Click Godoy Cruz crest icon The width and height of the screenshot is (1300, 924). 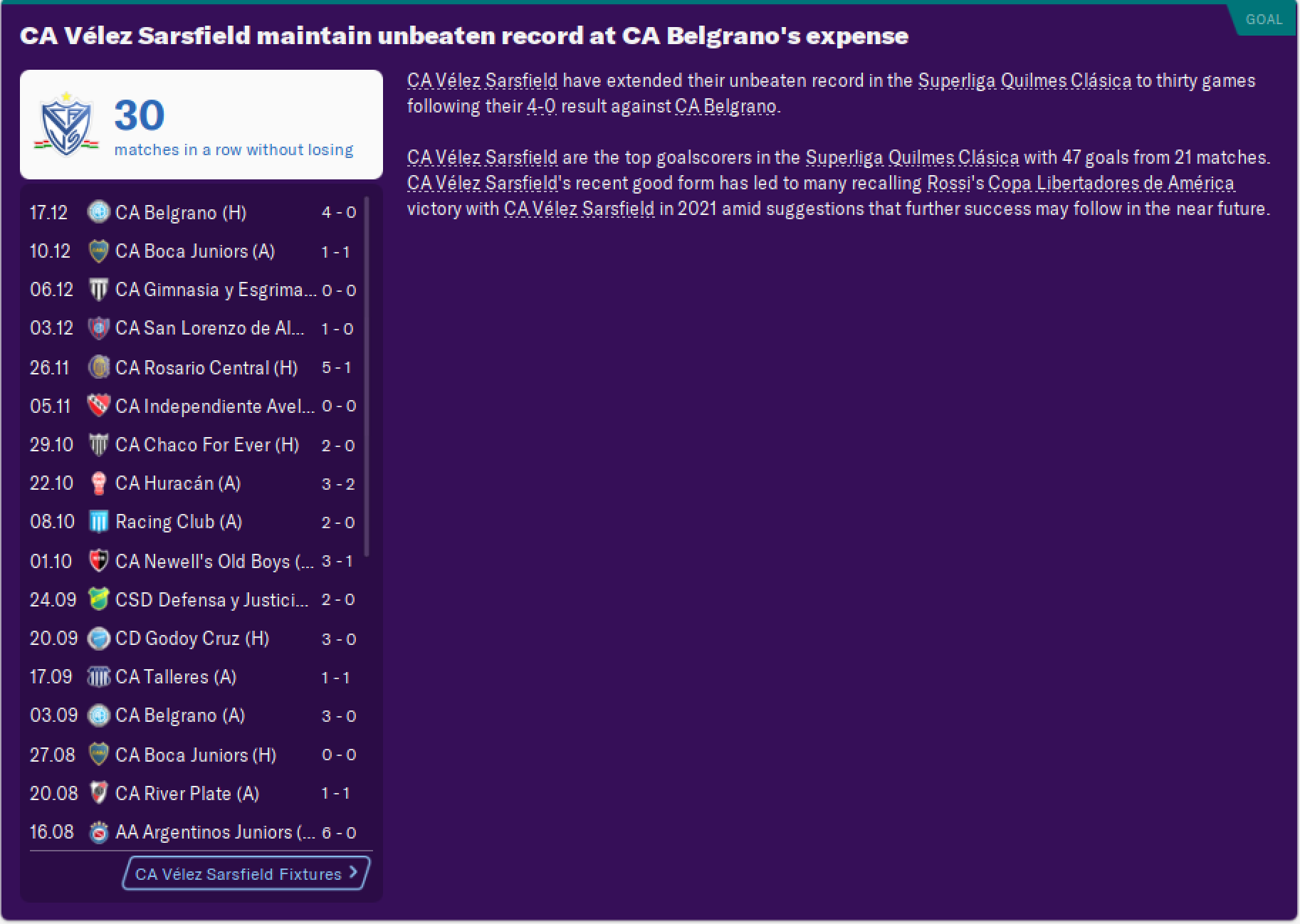pyautogui.click(x=98, y=638)
